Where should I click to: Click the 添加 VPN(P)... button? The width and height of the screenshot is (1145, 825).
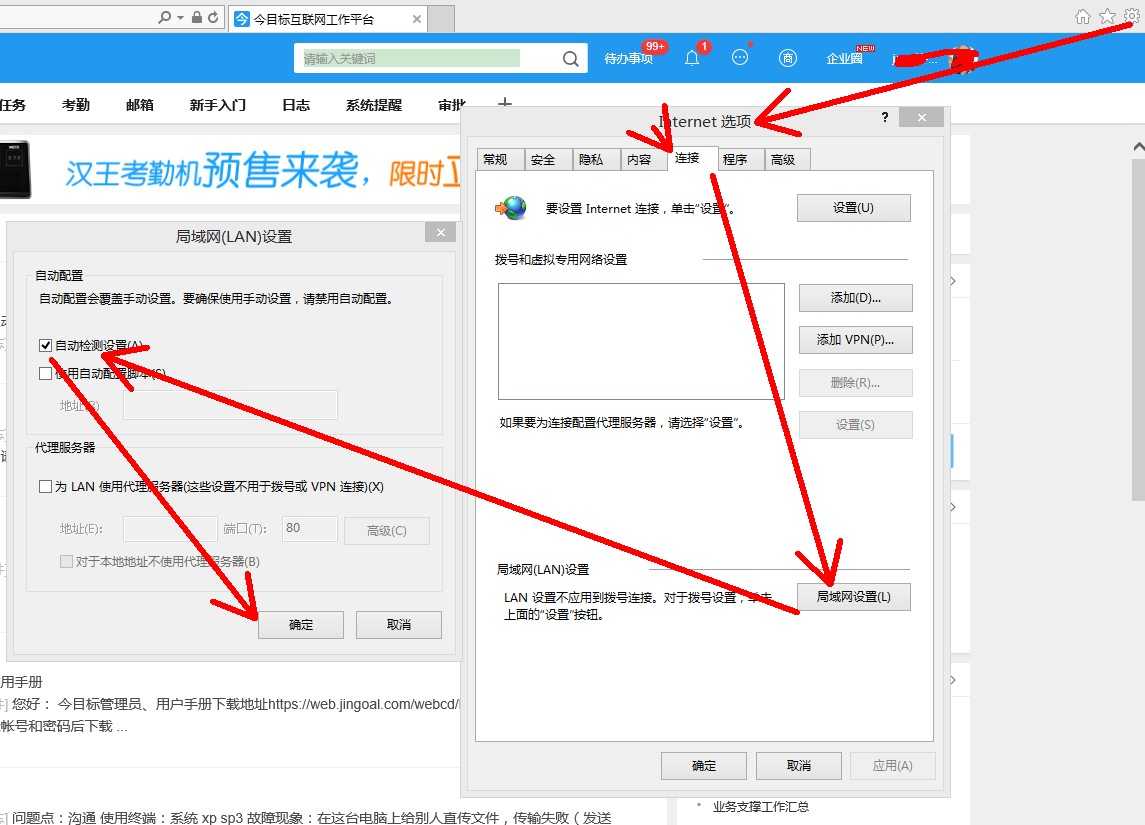[x=855, y=340]
